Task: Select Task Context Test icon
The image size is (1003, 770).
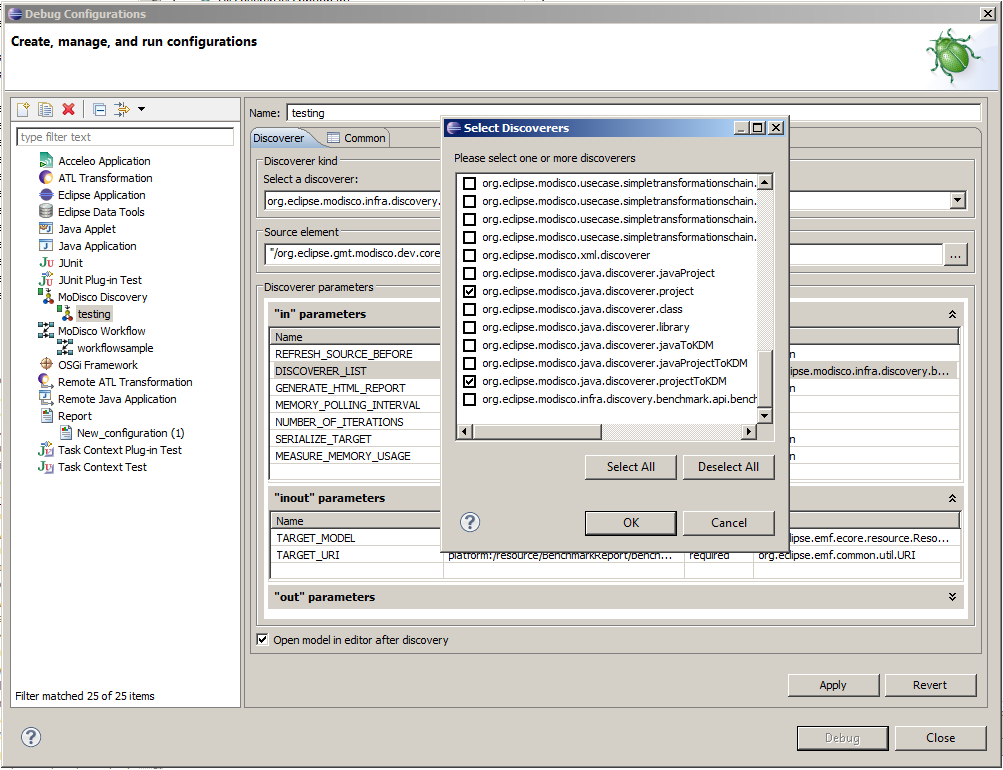Action: pyautogui.click(x=46, y=466)
